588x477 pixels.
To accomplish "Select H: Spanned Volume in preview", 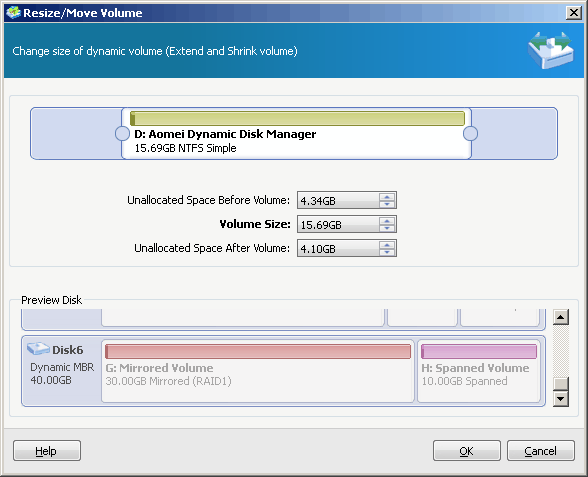I will coord(479,371).
